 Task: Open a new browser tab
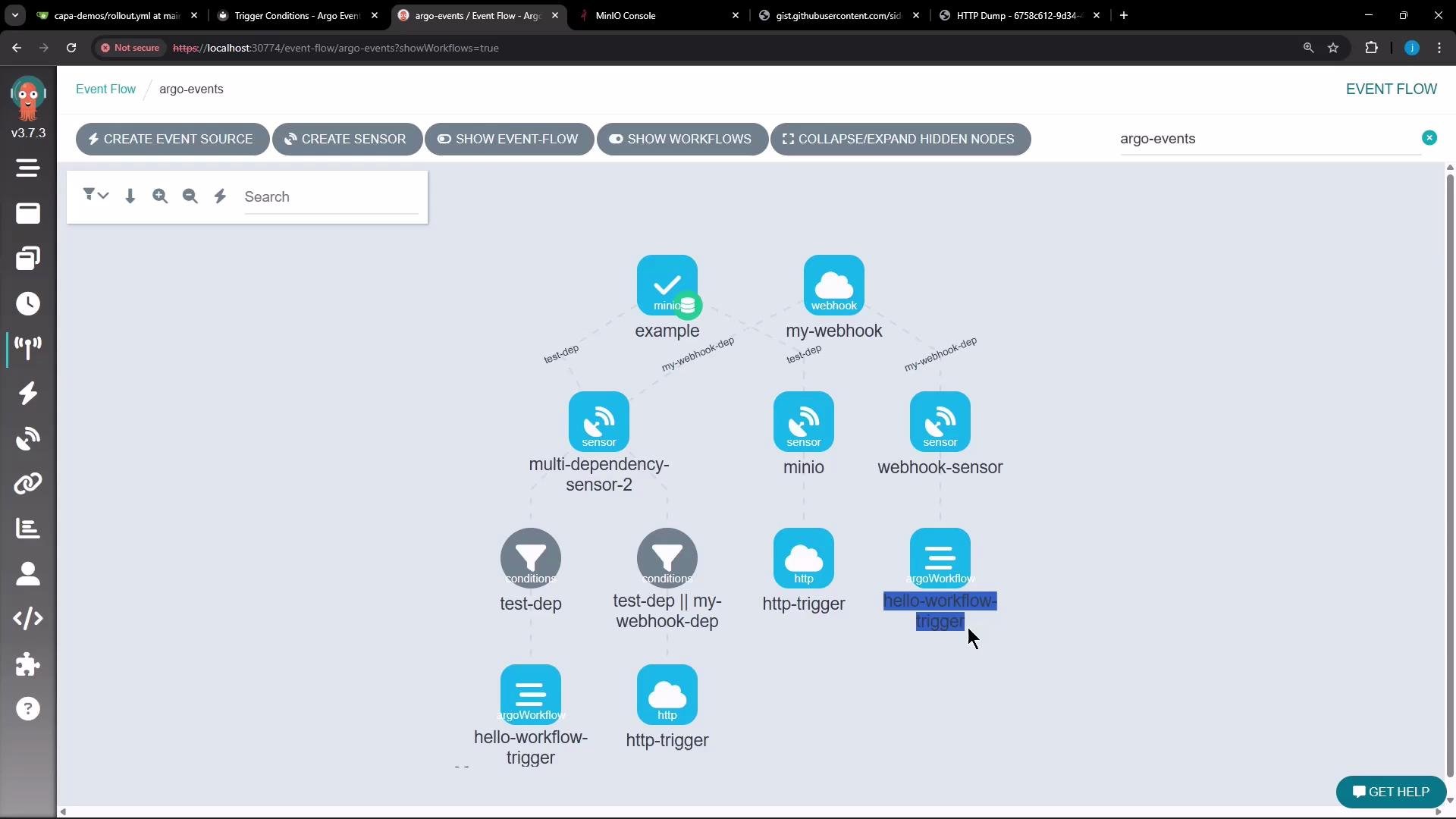[1124, 15]
